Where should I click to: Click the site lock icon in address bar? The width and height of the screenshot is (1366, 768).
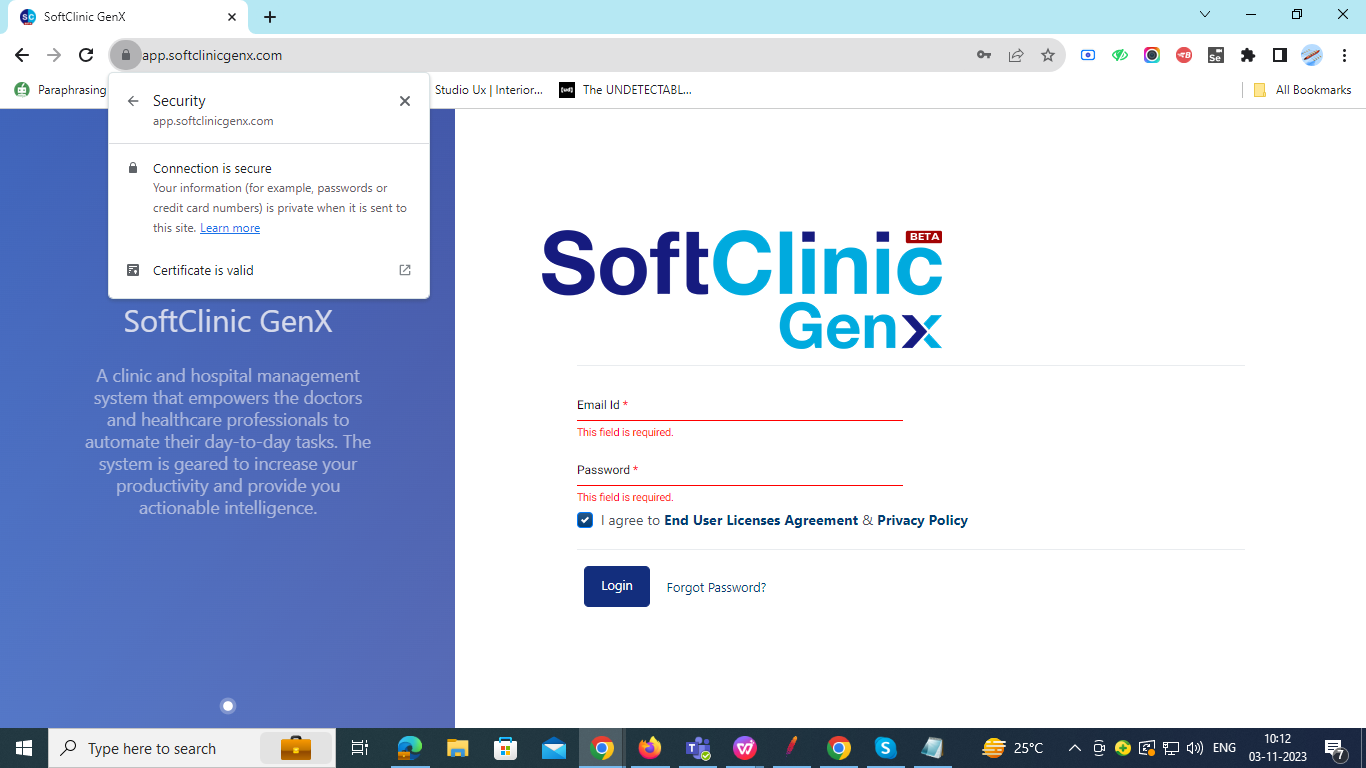tap(125, 55)
